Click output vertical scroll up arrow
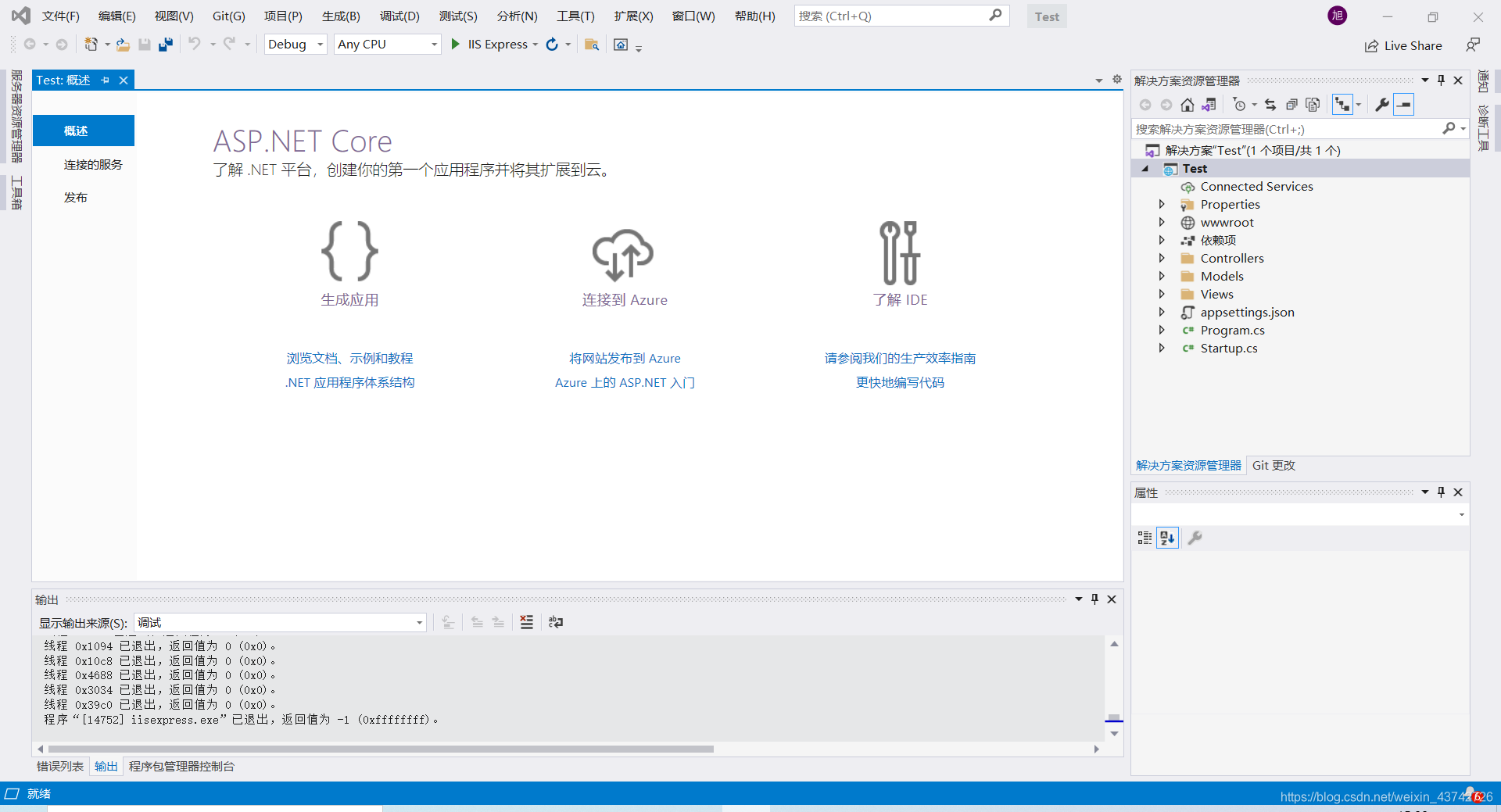Screen dimensions: 1501x812 1114,644
